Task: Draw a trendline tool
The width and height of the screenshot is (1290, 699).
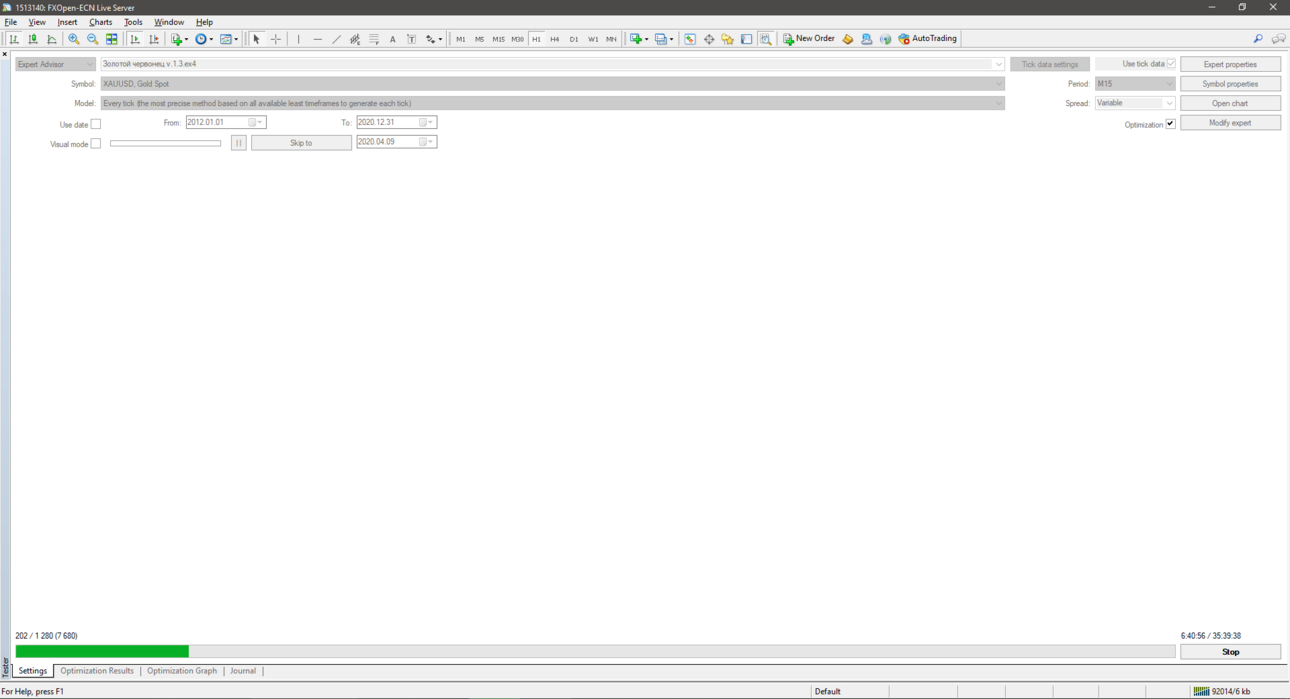Action: pos(336,39)
